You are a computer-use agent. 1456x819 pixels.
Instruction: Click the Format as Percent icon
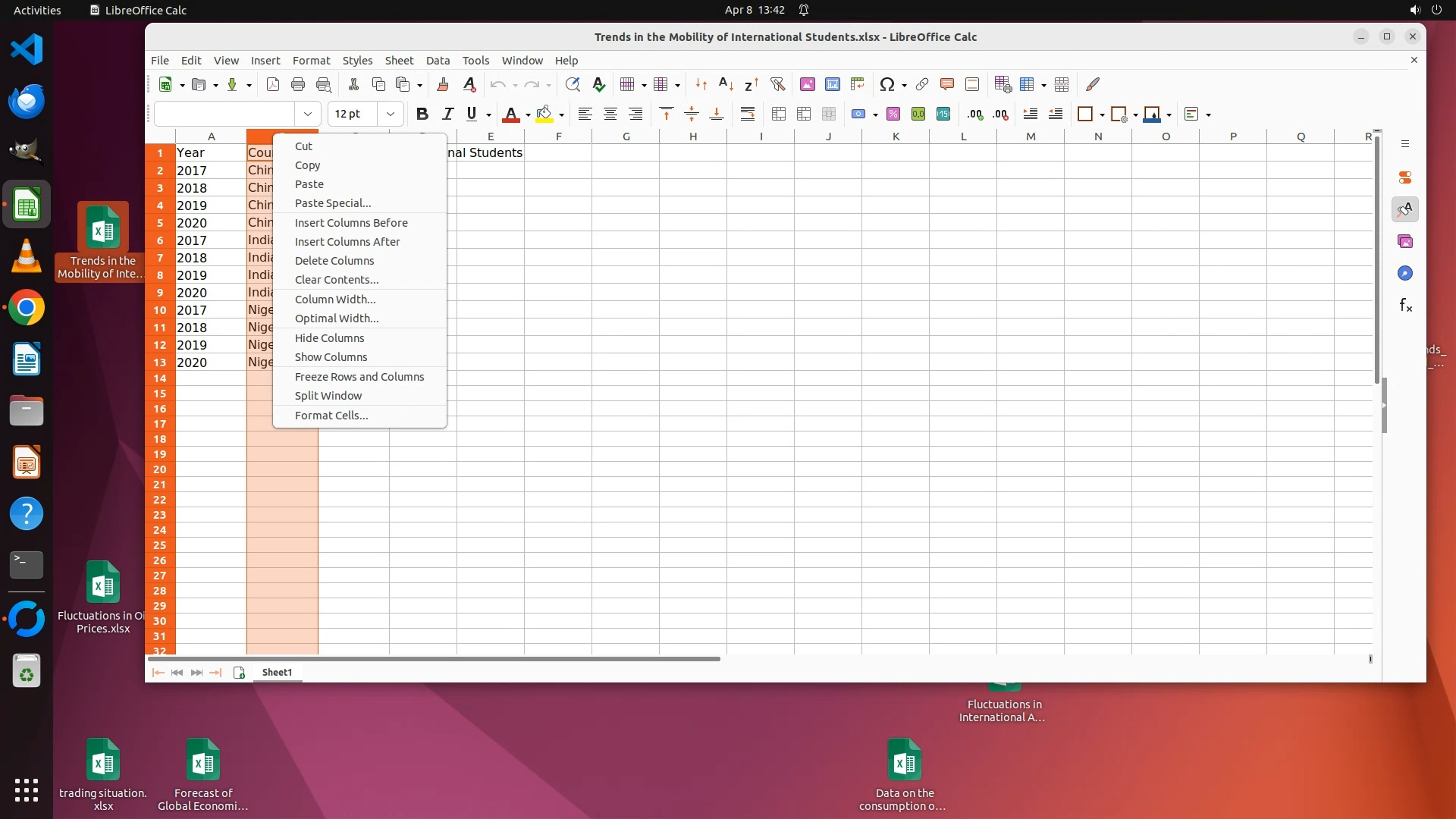(x=893, y=115)
